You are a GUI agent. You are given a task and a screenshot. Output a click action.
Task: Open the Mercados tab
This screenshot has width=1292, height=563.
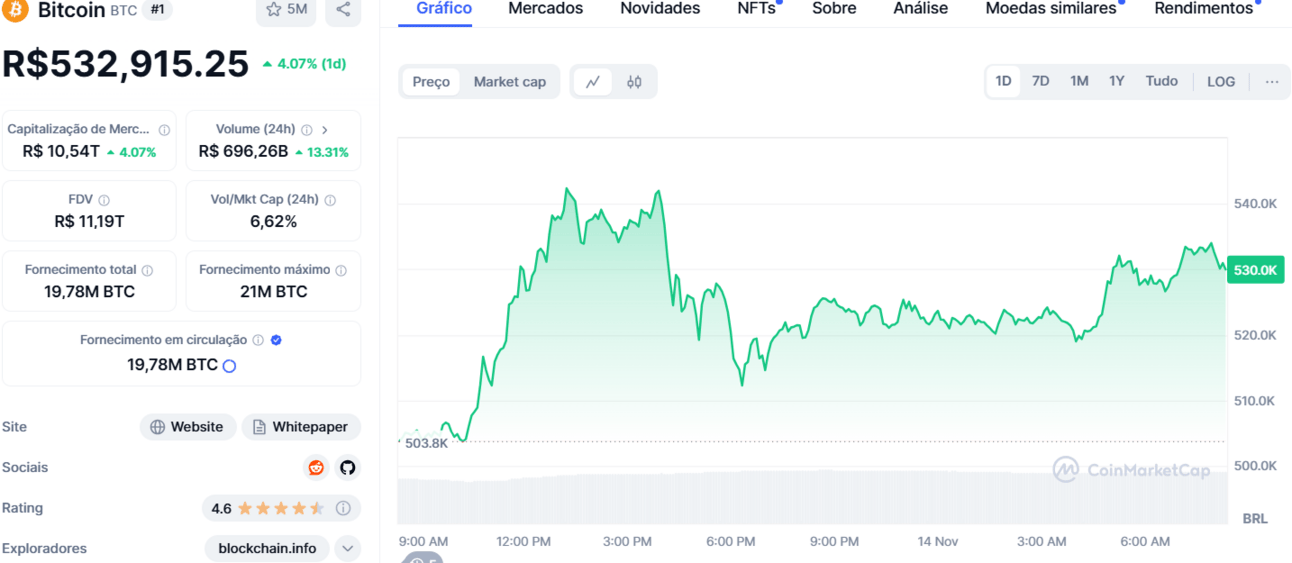545,9
